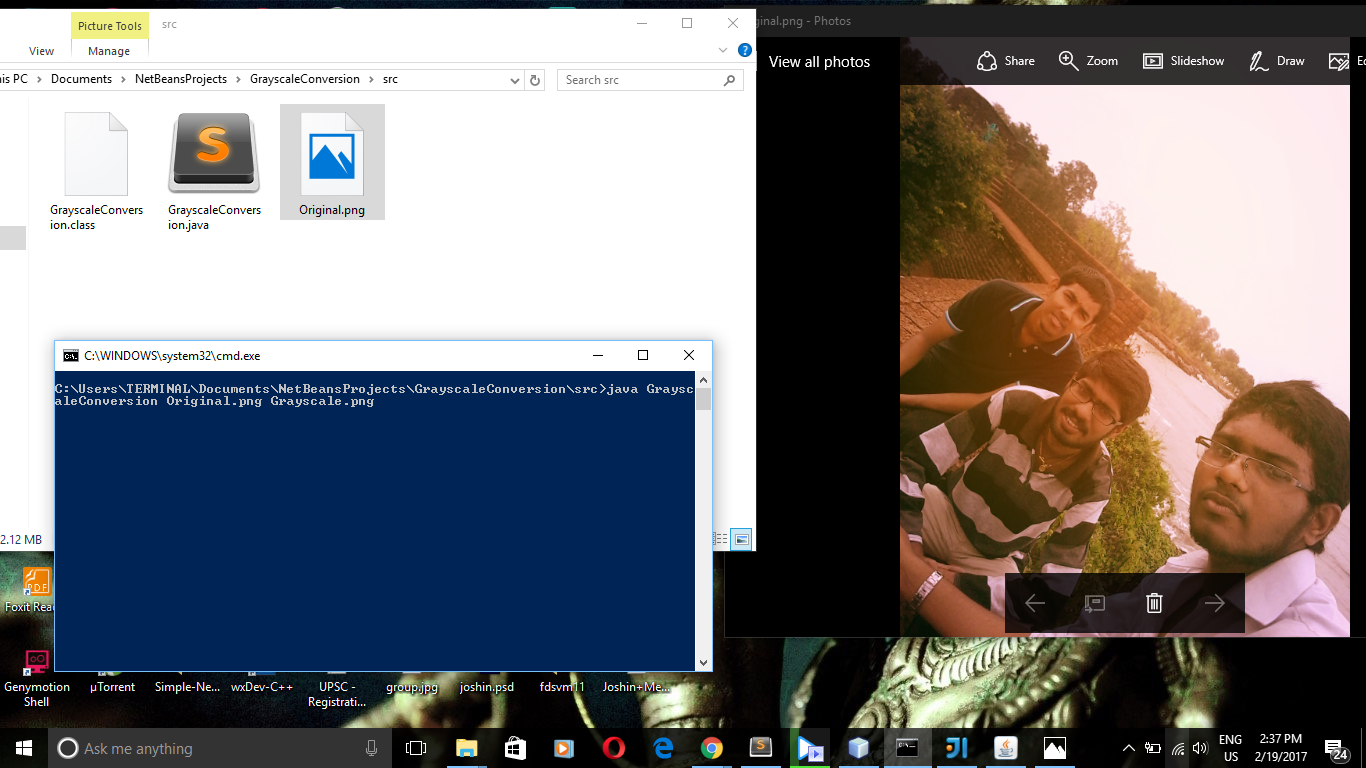The image size is (1366, 768).
Task: Open the Windows Store taskbar icon
Action: pyautogui.click(x=515, y=748)
